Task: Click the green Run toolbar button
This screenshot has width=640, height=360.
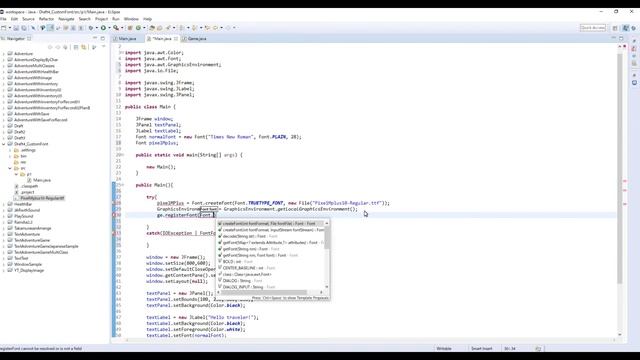Action: (x=103, y=28)
